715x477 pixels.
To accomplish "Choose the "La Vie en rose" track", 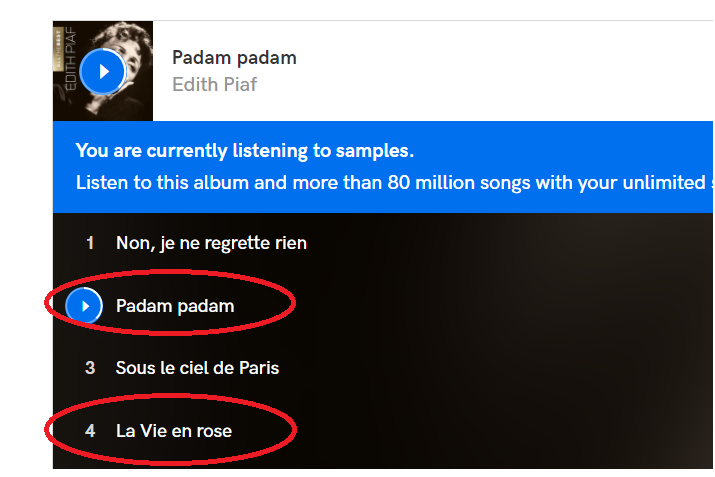I will [174, 431].
